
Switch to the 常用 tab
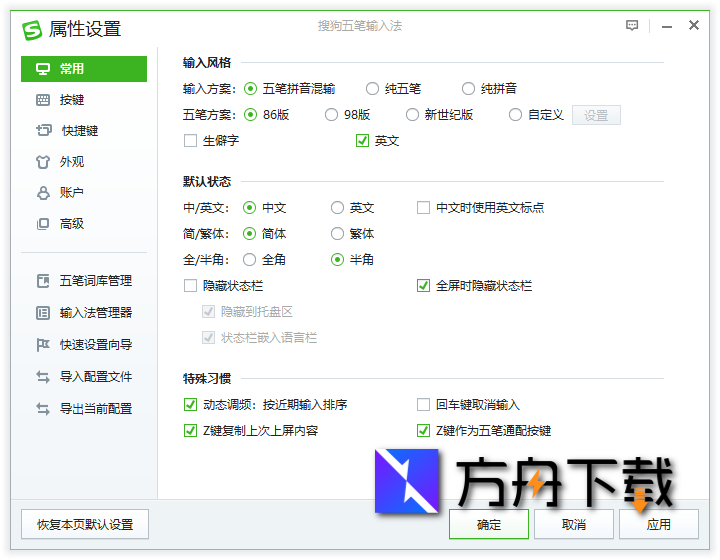pos(84,69)
